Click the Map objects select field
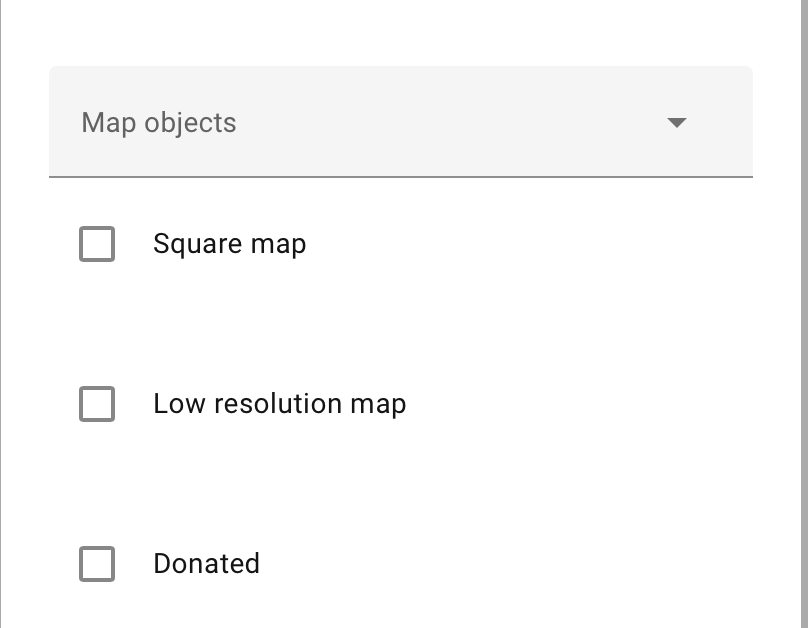 coord(400,122)
